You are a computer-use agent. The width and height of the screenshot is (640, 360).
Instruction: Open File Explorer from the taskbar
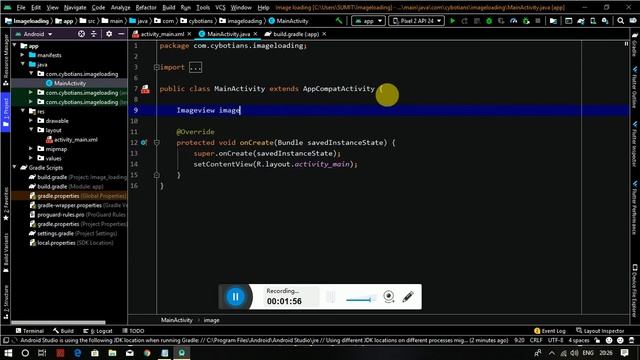click(x=112, y=353)
